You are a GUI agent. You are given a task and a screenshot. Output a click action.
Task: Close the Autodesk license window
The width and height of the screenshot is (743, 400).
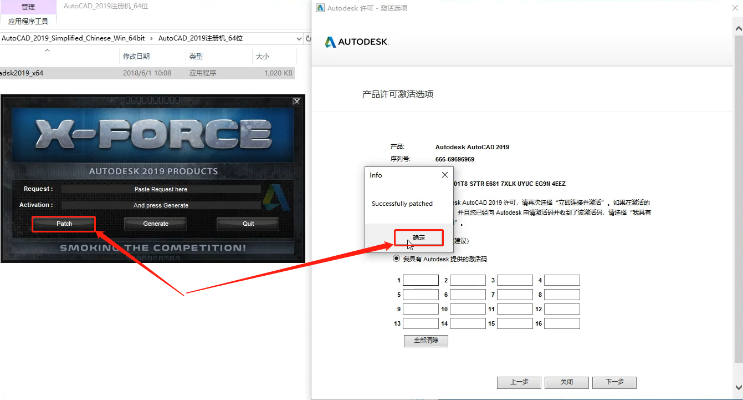735,8
